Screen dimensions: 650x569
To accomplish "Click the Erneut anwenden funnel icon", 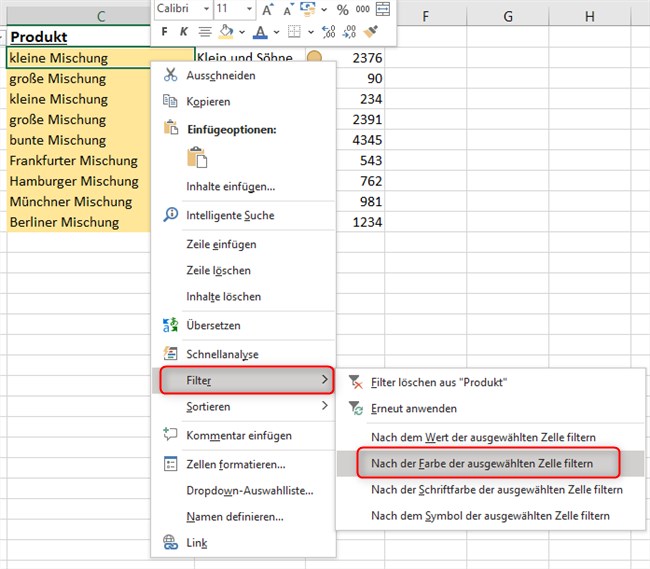I will pyautogui.click(x=356, y=408).
